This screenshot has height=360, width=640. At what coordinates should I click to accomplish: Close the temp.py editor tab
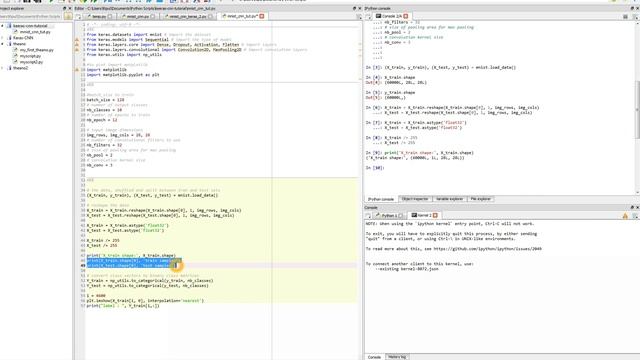point(110,16)
